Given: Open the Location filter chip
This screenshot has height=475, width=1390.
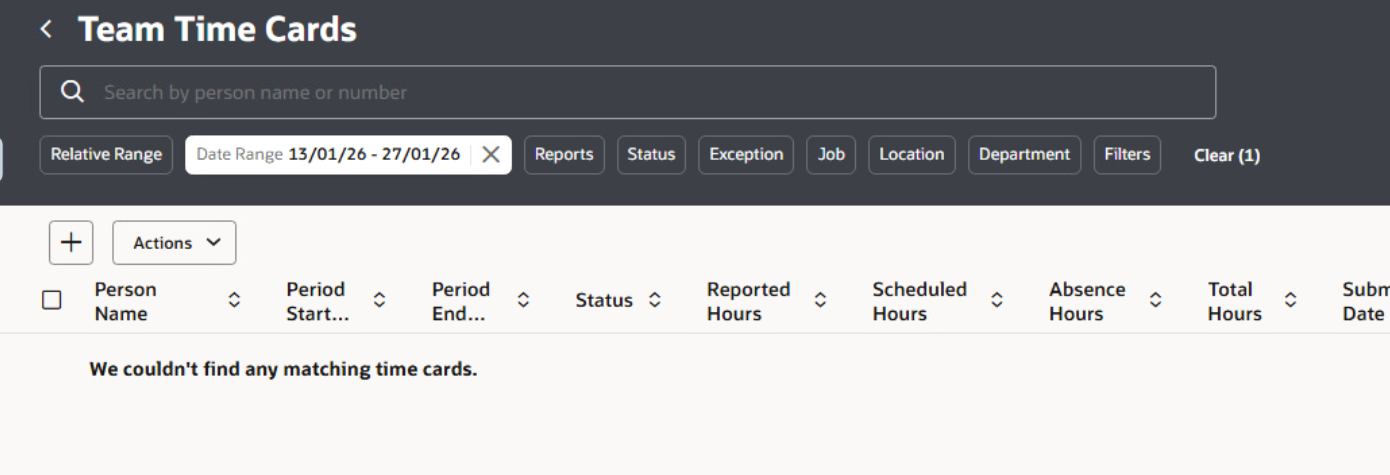Looking at the screenshot, I should 911,155.
